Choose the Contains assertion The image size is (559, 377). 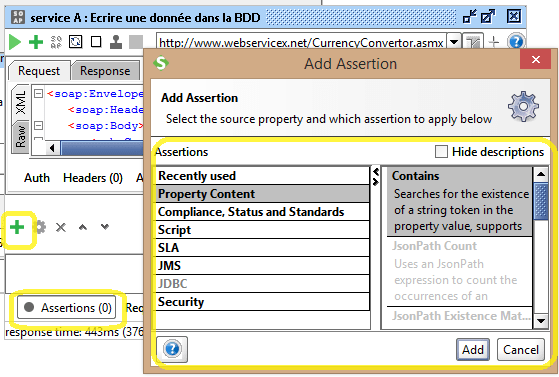coord(460,201)
